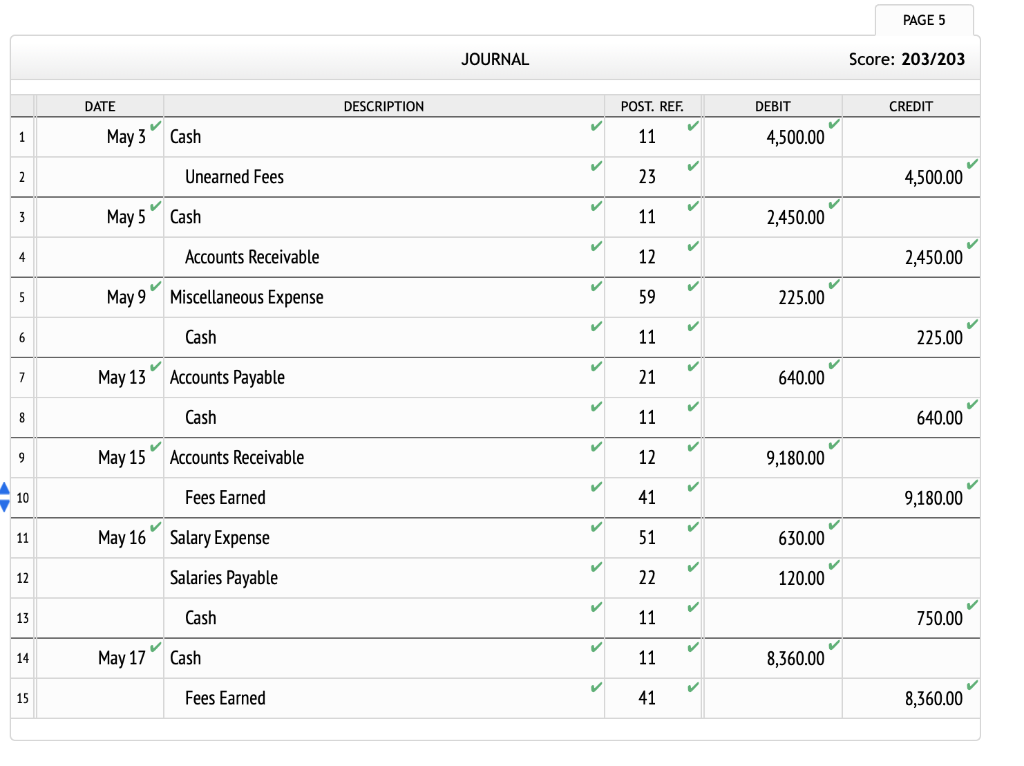Click the checkmark on Salary Expense description
The height and width of the screenshot is (766, 1024).
coord(596,528)
